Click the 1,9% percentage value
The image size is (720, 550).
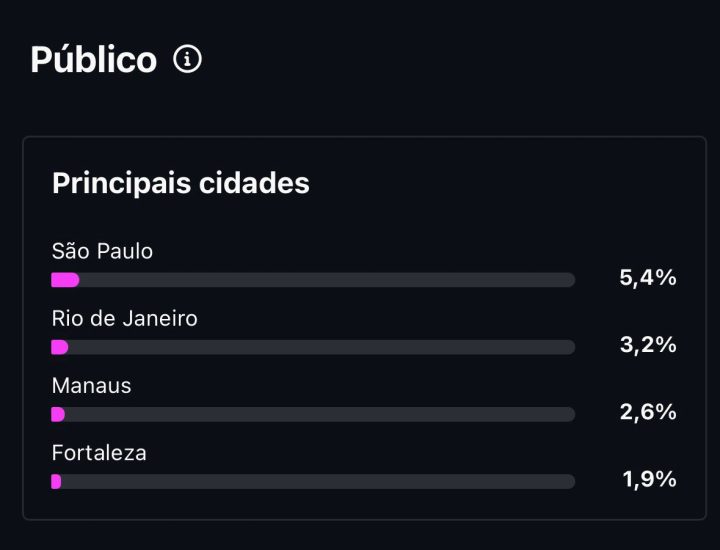click(x=649, y=479)
